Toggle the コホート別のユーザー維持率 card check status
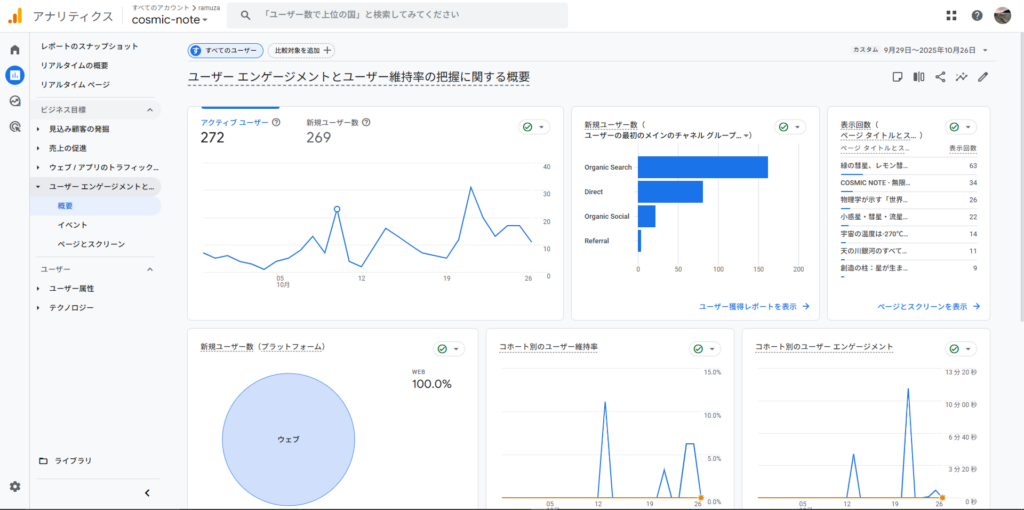 point(705,348)
